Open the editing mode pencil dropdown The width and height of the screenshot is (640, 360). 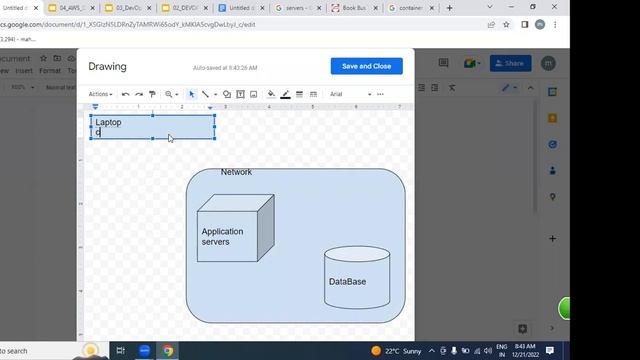[x=509, y=88]
